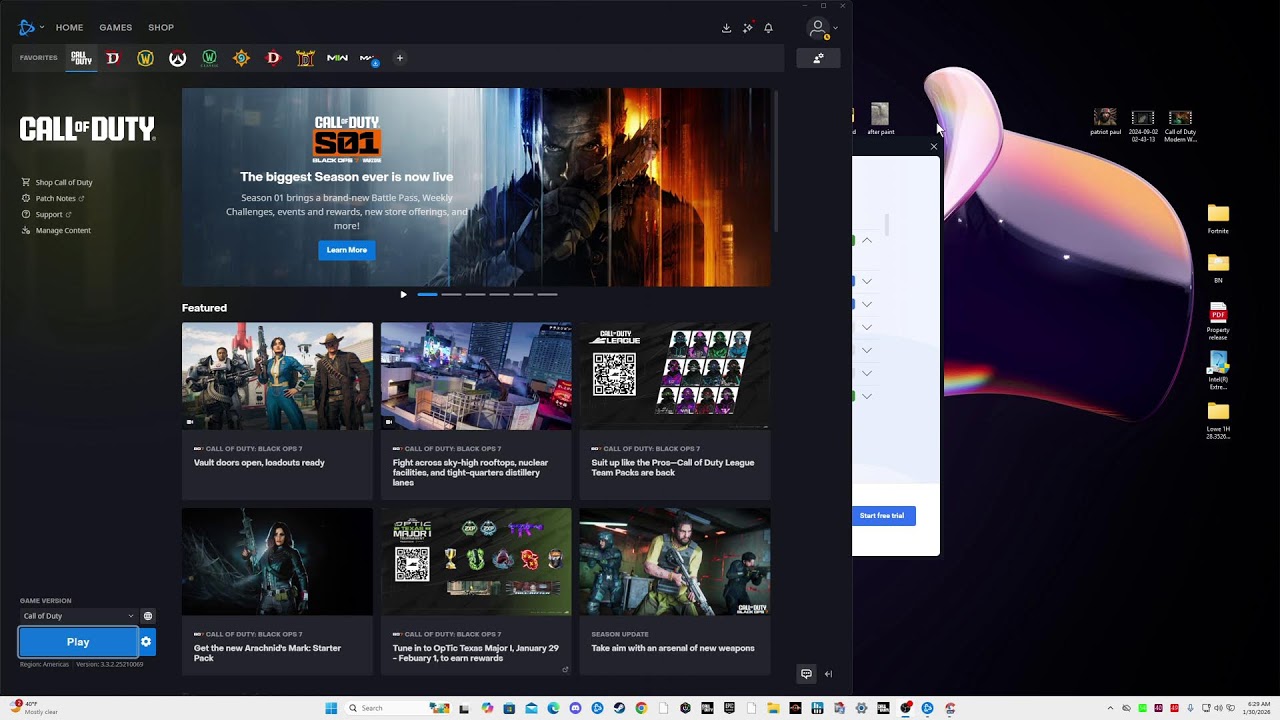Select Call of Duty Modern W... desktop video
Image resolution: width=1280 pixels, height=720 pixels.
point(1180,126)
